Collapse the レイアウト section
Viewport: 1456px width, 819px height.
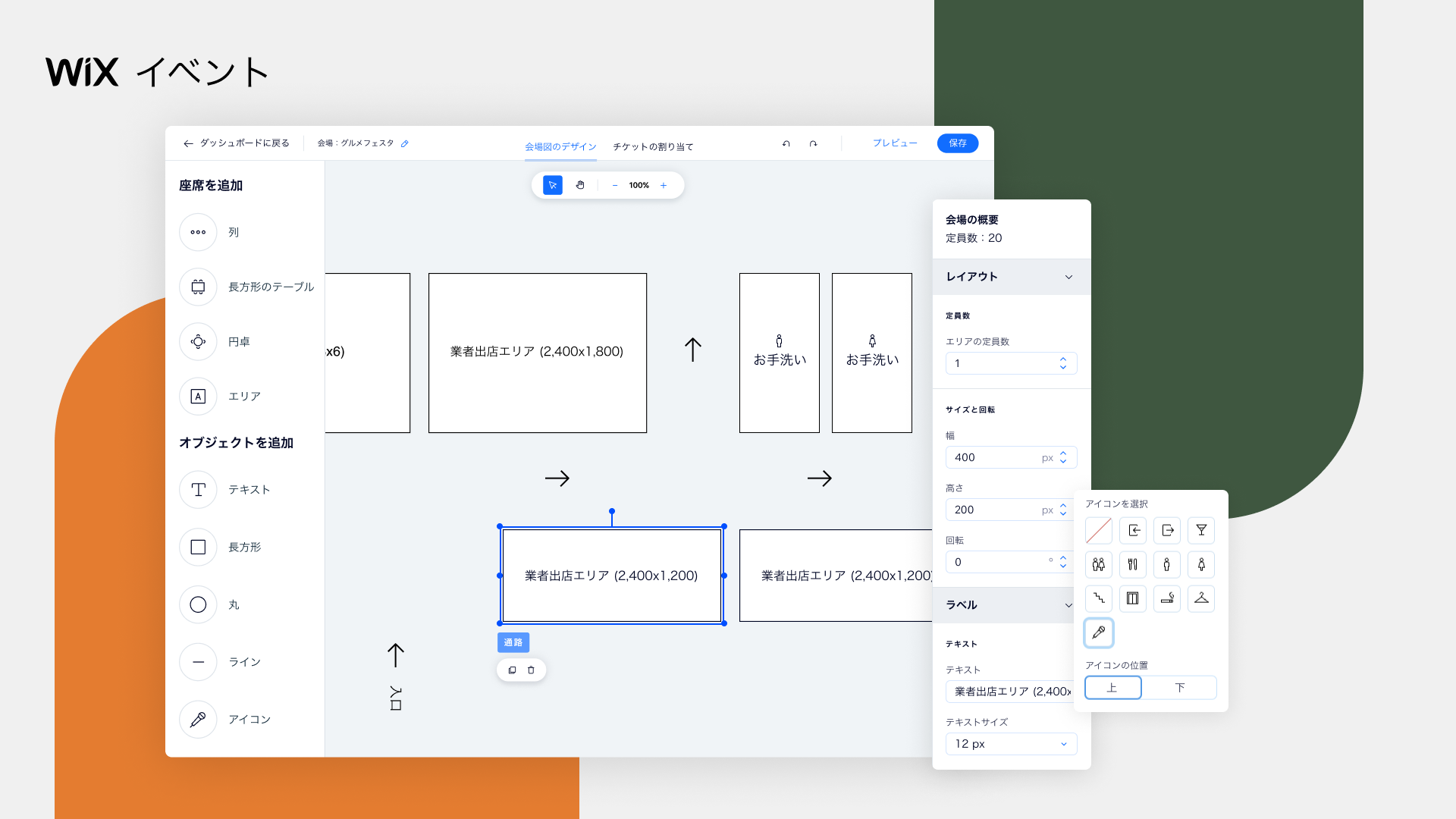coord(1068,277)
